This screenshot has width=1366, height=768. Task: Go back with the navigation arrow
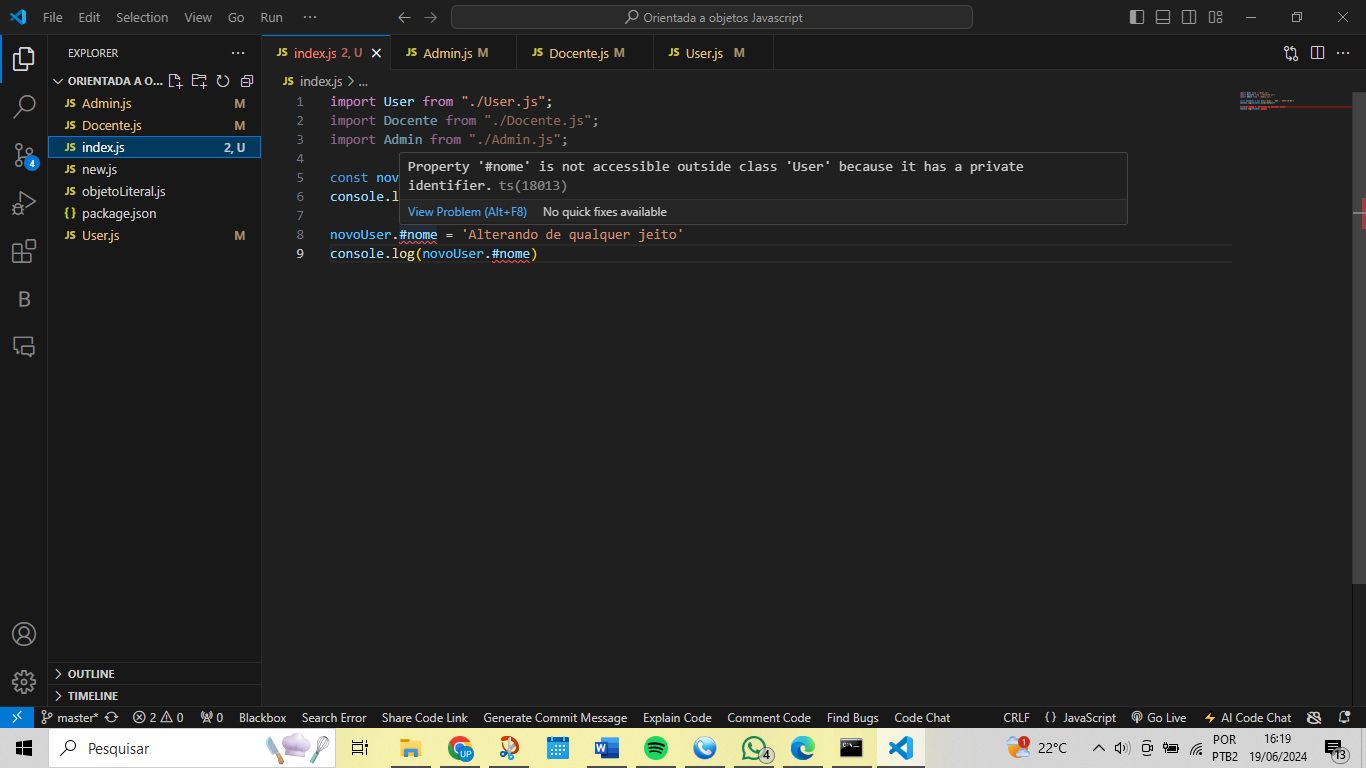(404, 17)
